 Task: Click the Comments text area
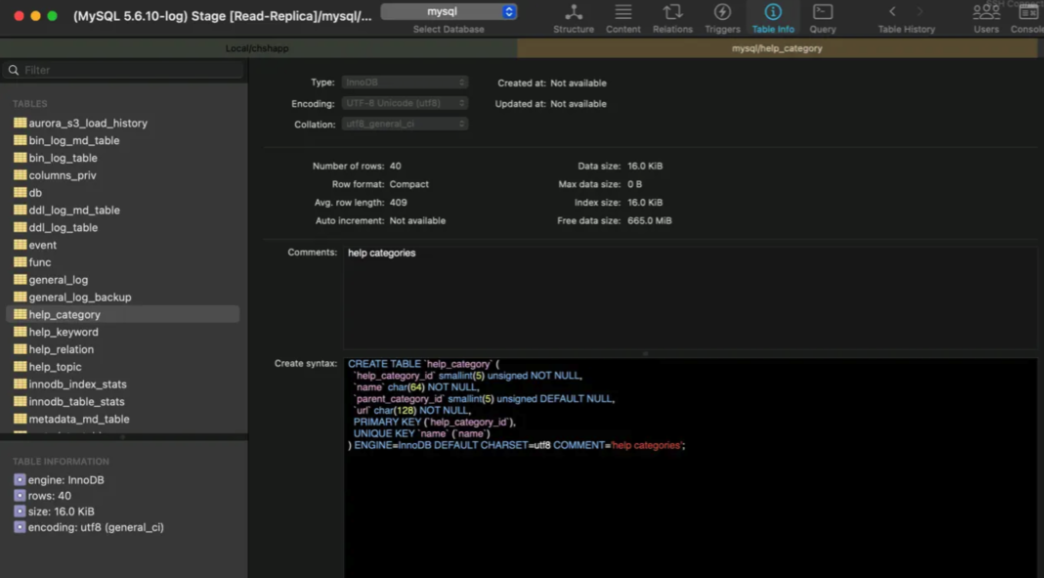pos(690,296)
